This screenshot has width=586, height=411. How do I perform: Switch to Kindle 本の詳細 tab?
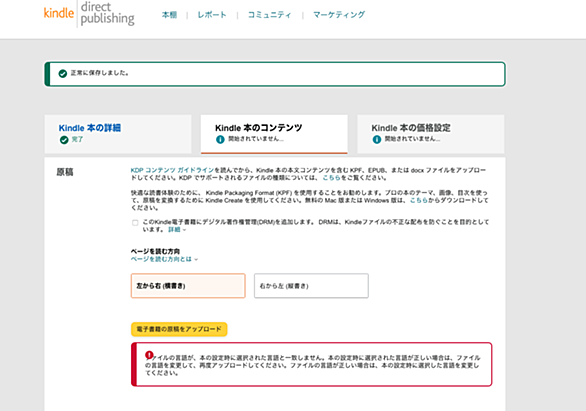[118, 134]
